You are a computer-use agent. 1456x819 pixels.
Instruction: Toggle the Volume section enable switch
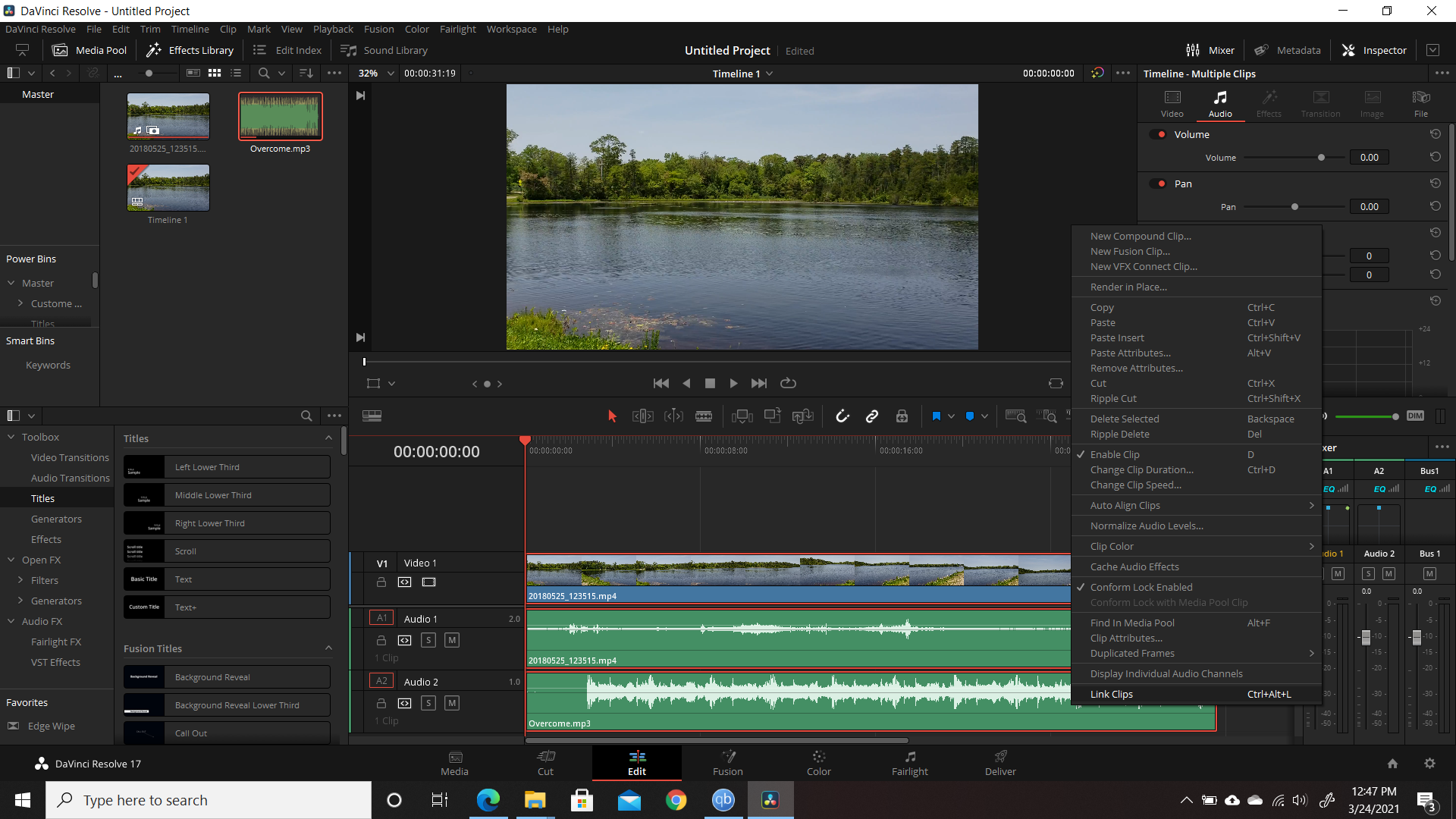tap(1158, 134)
